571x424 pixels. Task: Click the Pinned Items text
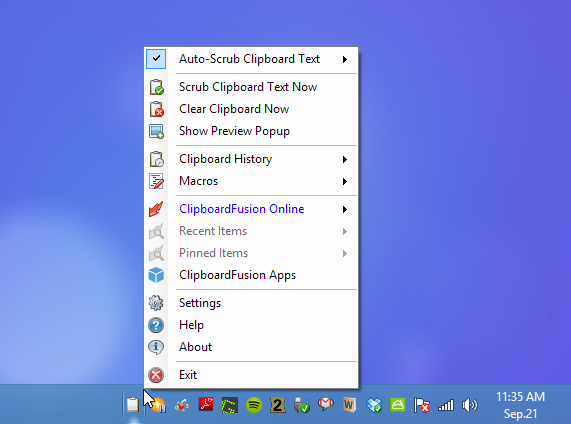click(x=213, y=253)
